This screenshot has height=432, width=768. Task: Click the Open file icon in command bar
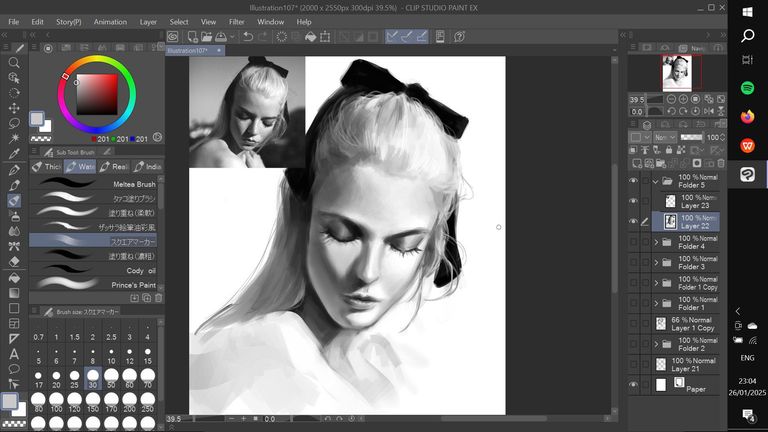[207, 37]
